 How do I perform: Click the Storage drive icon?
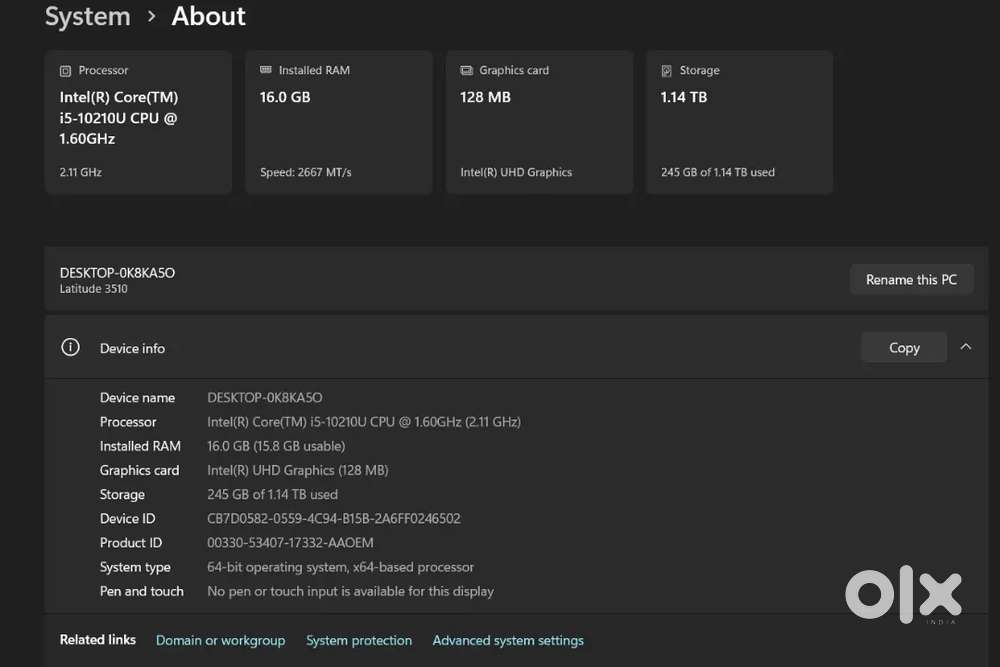(666, 71)
